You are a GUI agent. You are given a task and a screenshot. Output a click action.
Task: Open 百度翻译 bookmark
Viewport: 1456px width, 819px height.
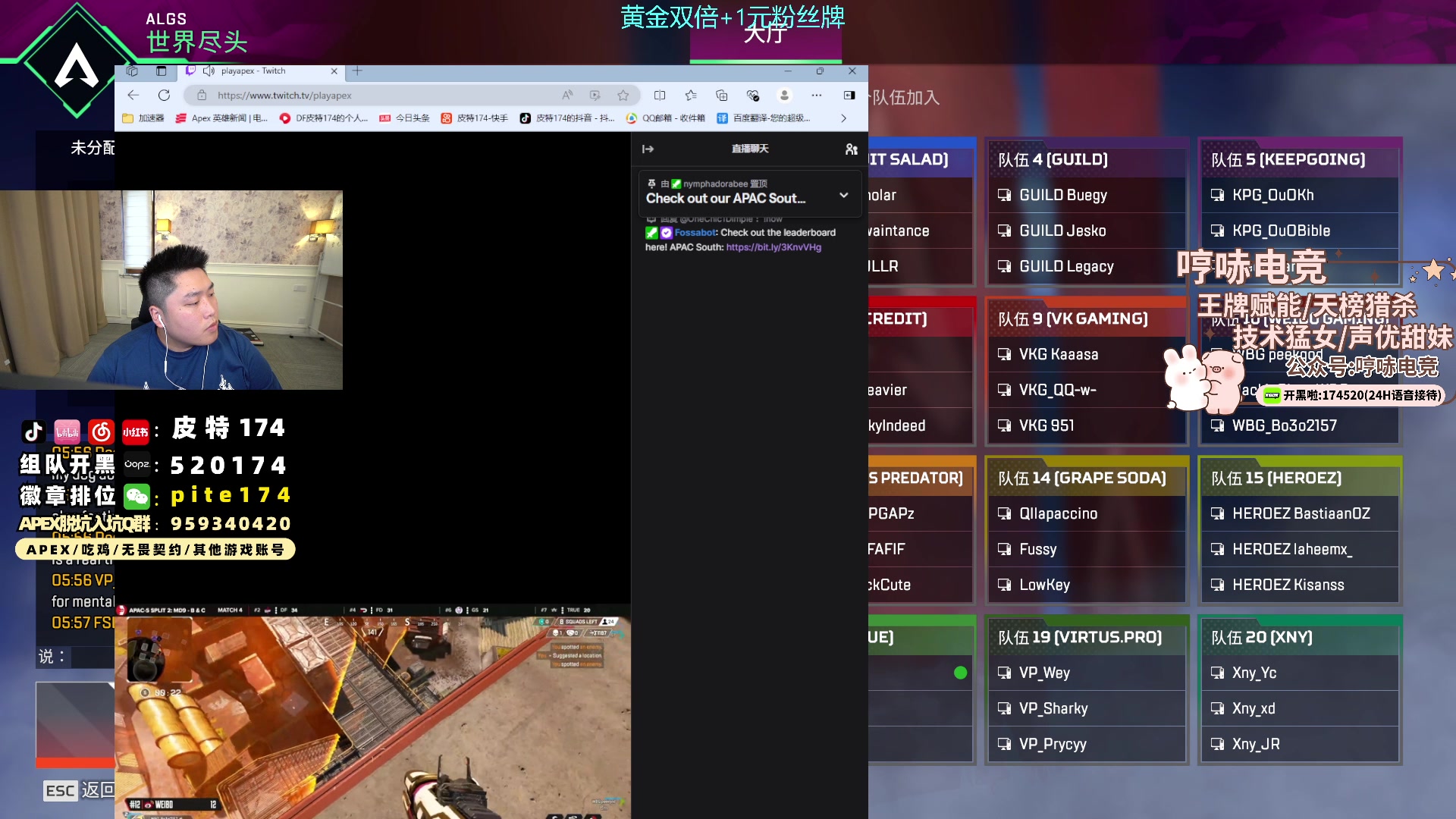tap(764, 118)
